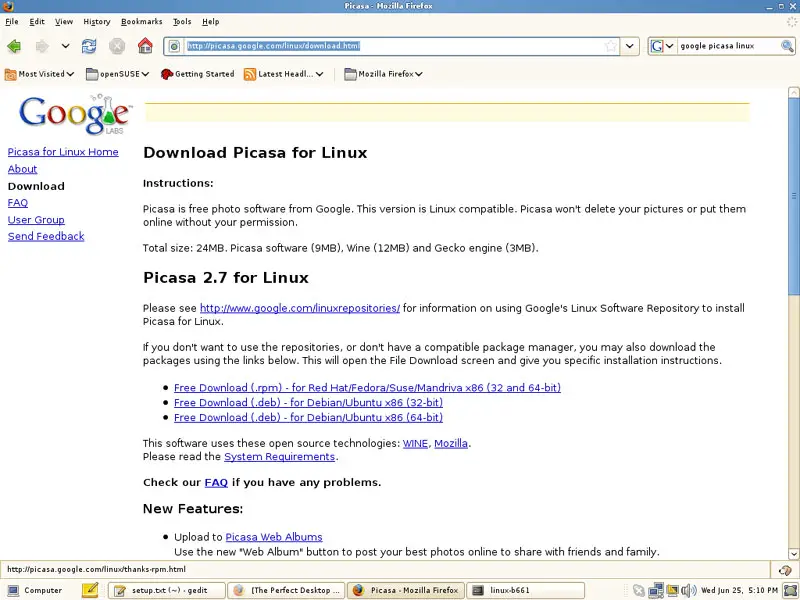
Task: Bookmark this page with the star icon
Action: [610, 46]
